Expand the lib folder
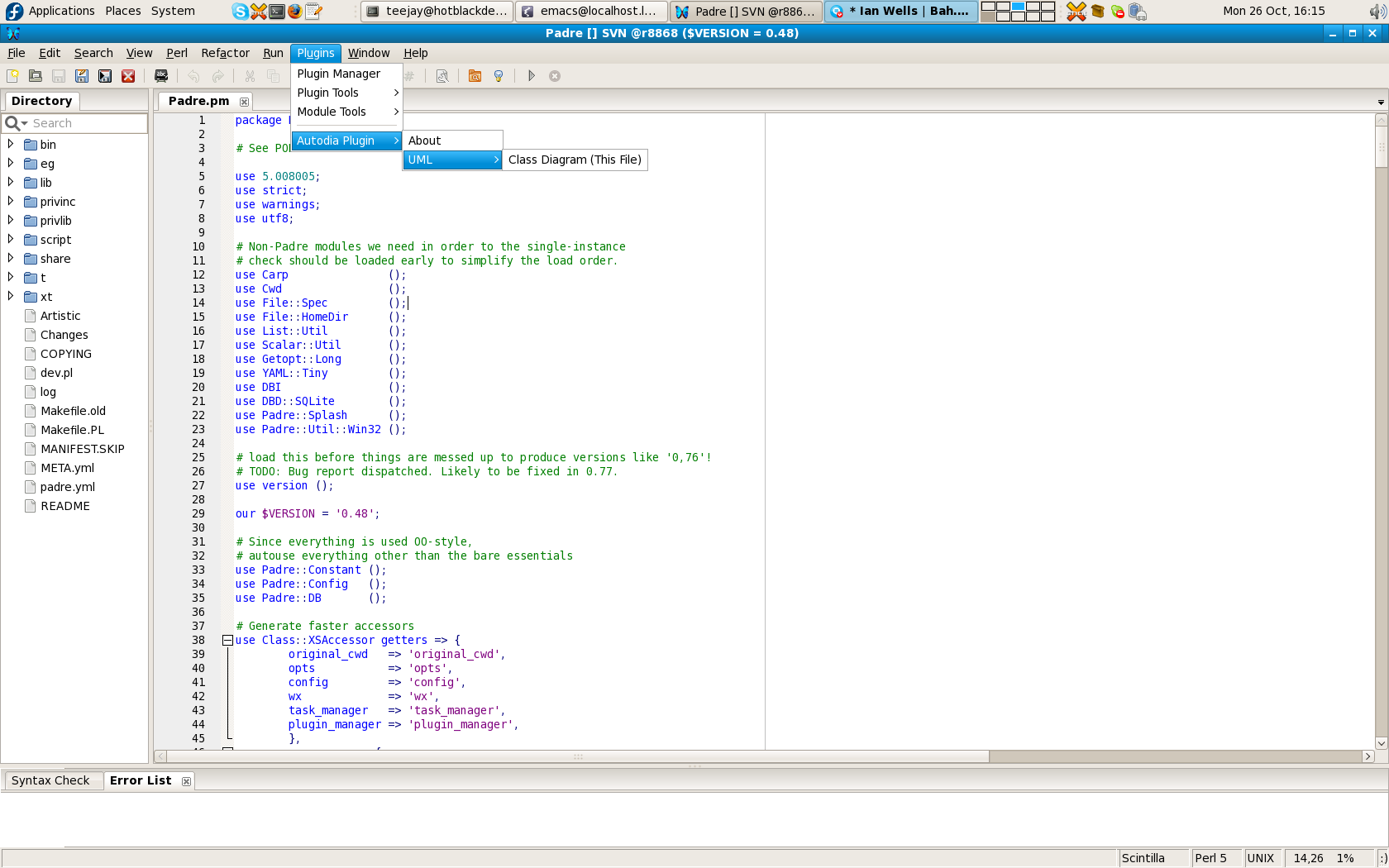 point(11,182)
